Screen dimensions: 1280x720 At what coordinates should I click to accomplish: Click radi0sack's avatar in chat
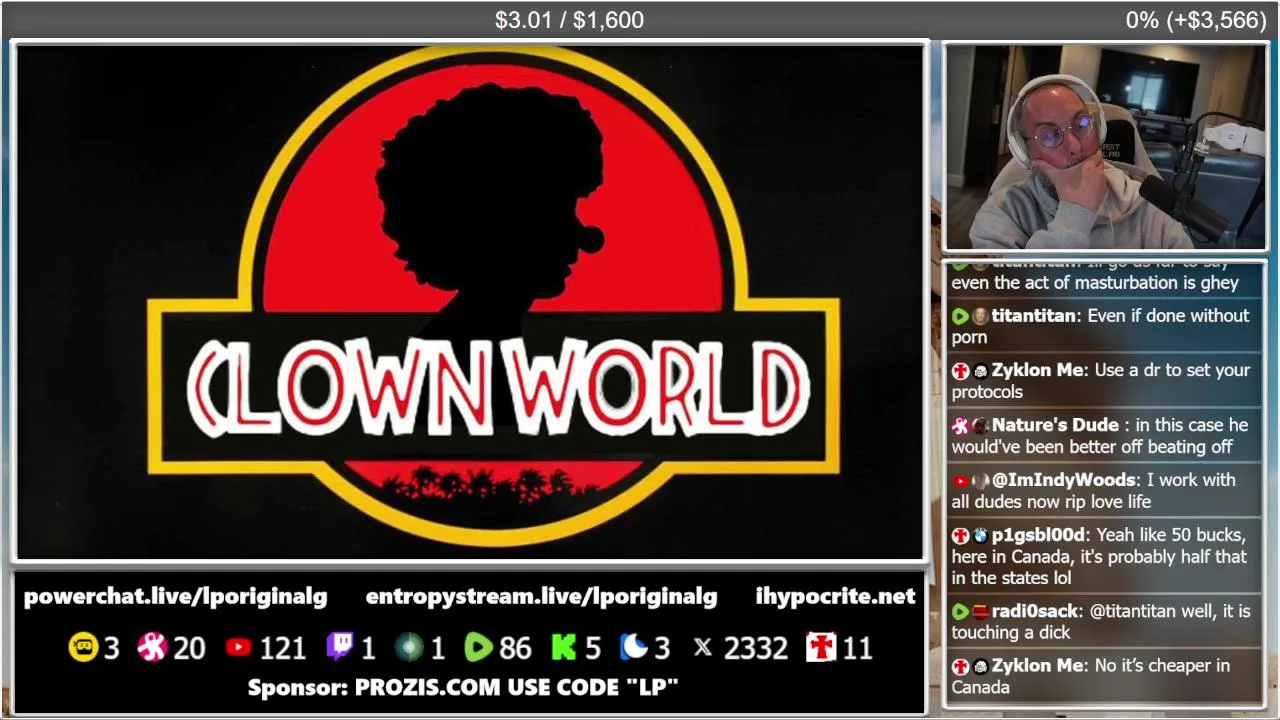[x=980, y=611]
